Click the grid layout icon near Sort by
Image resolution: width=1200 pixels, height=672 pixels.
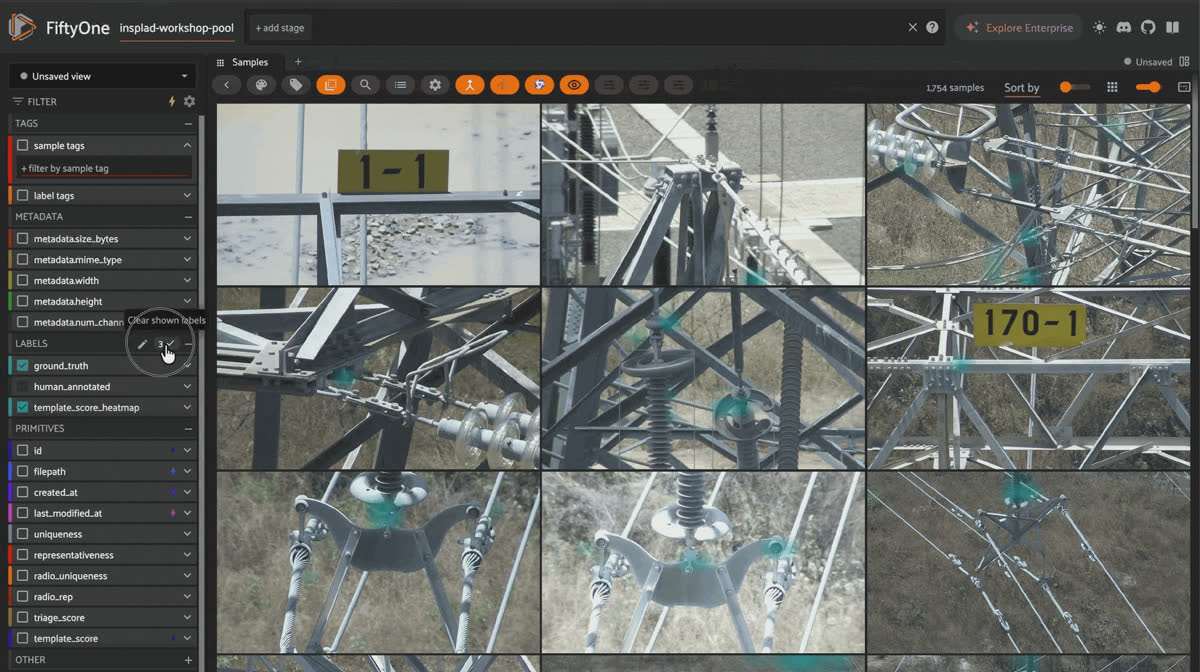[1112, 87]
